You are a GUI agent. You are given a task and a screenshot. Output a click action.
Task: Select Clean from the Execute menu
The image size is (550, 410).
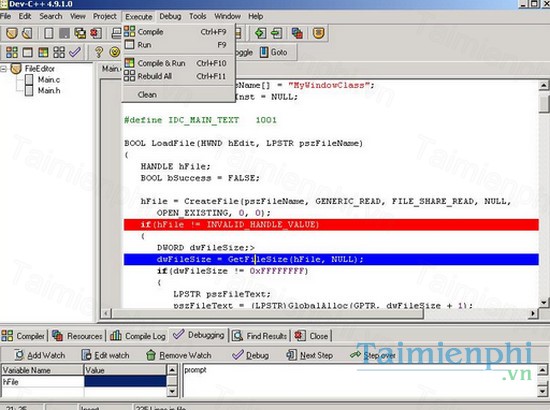pos(178,95)
